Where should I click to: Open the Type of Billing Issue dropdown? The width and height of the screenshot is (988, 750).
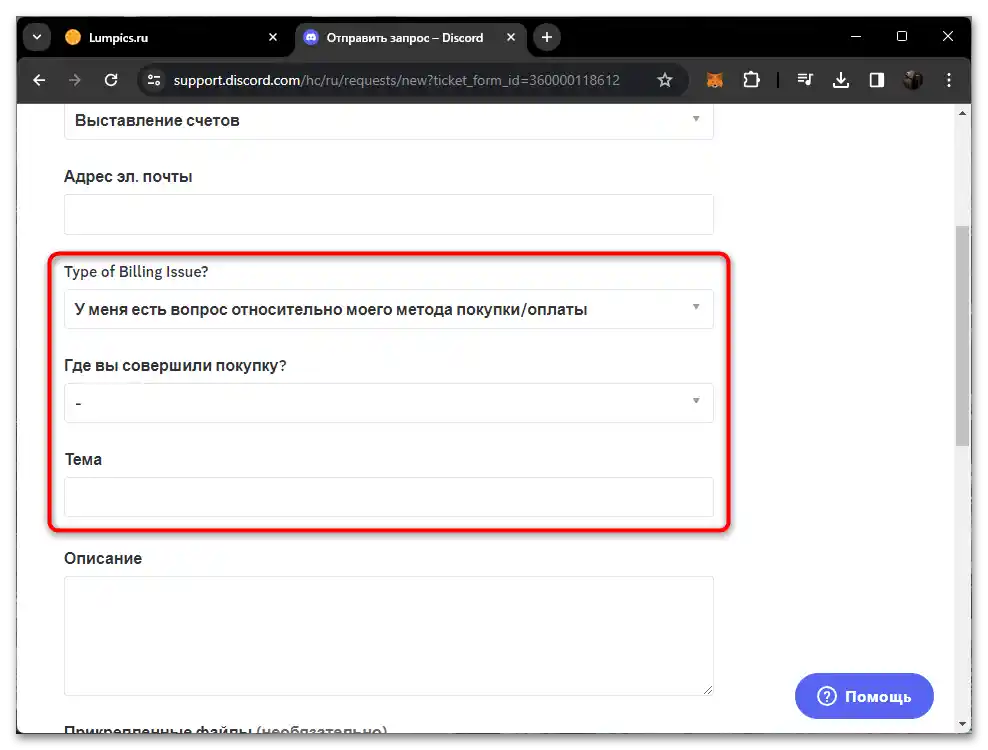(x=388, y=309)
